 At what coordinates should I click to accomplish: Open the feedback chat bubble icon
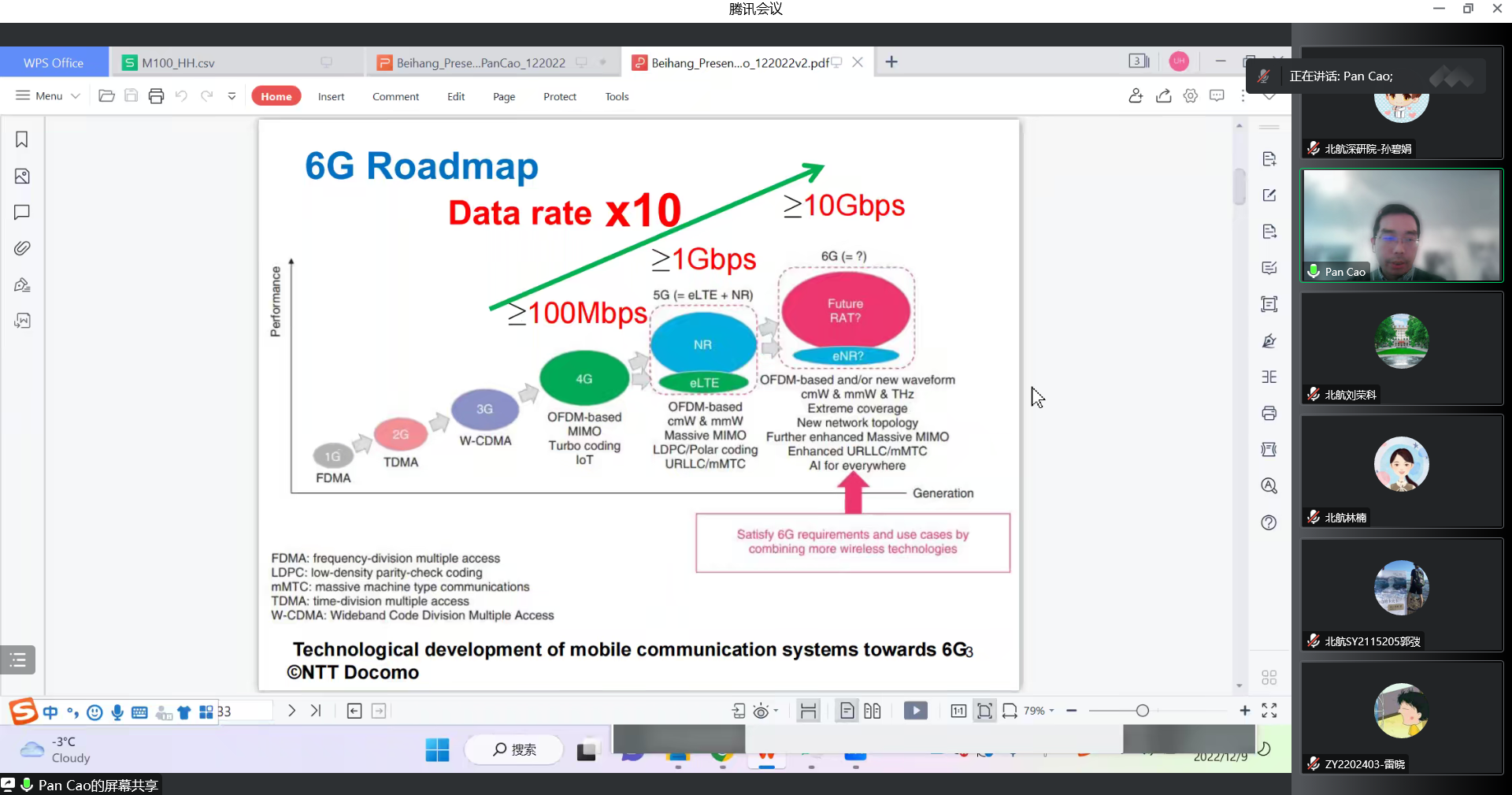point(1217,96)
